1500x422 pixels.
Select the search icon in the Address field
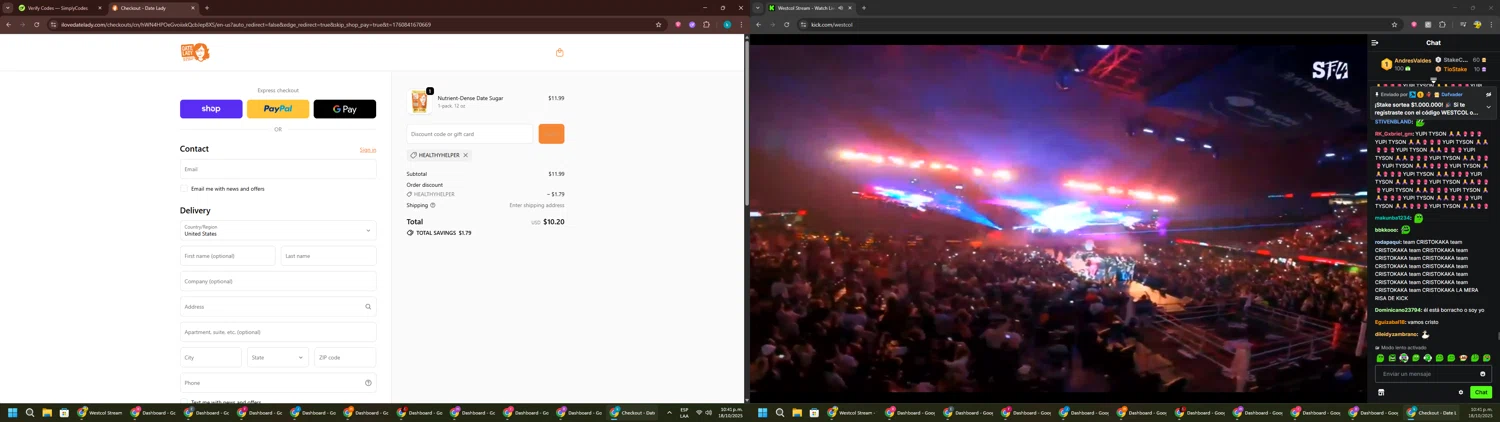[x=368, y=307]
